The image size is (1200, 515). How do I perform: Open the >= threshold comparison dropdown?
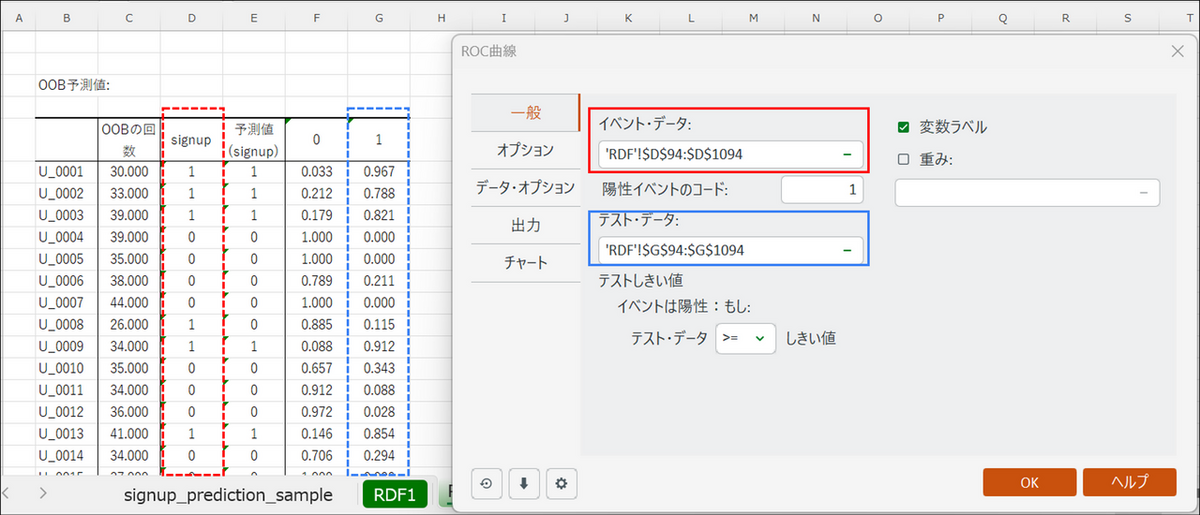tap(746, 338)
